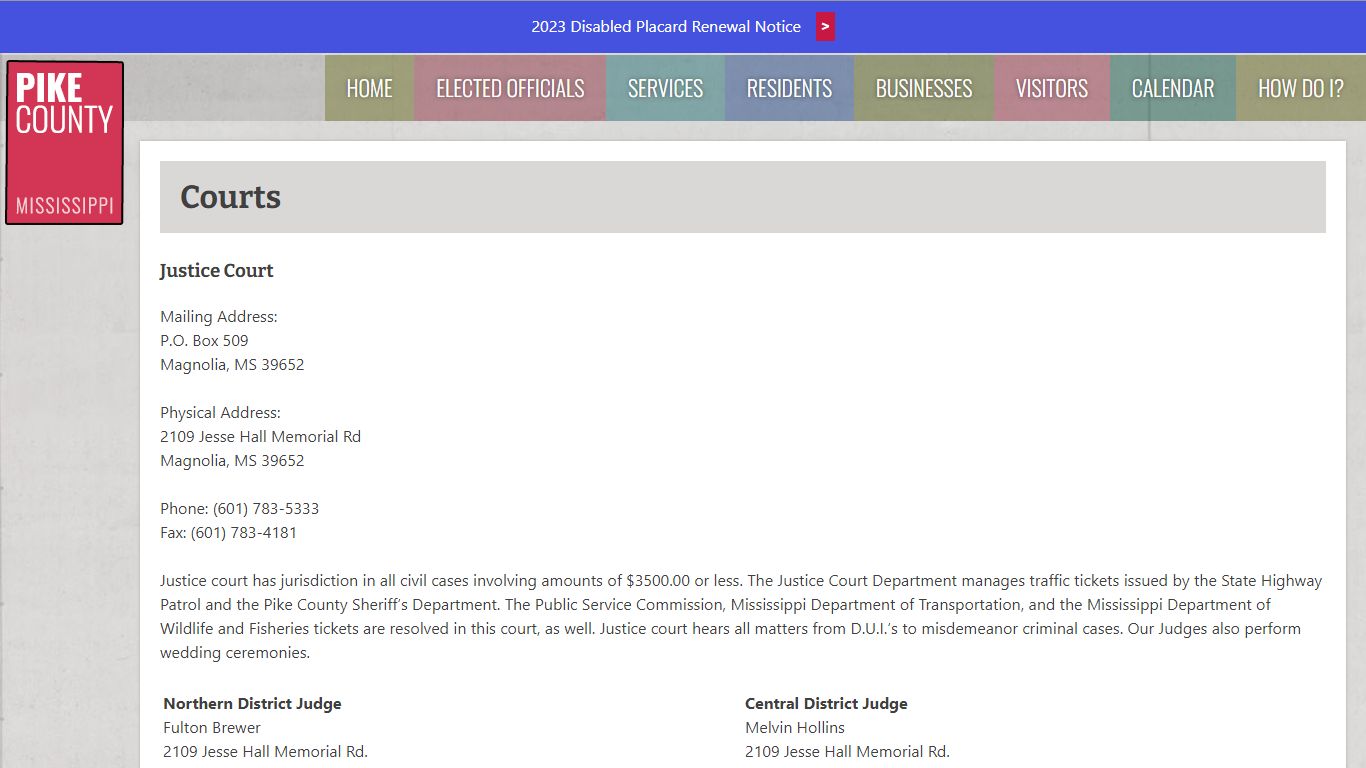Open the How Do I? menu
The image size is (1366, 768).
[1301, 88]
